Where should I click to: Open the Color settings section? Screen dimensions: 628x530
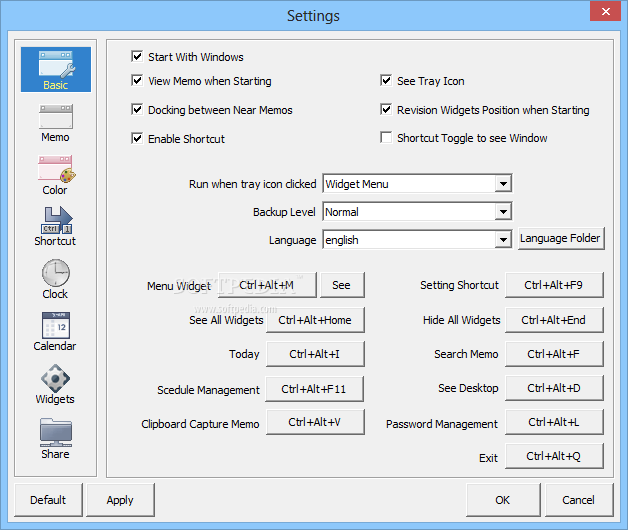click(56, 175)
